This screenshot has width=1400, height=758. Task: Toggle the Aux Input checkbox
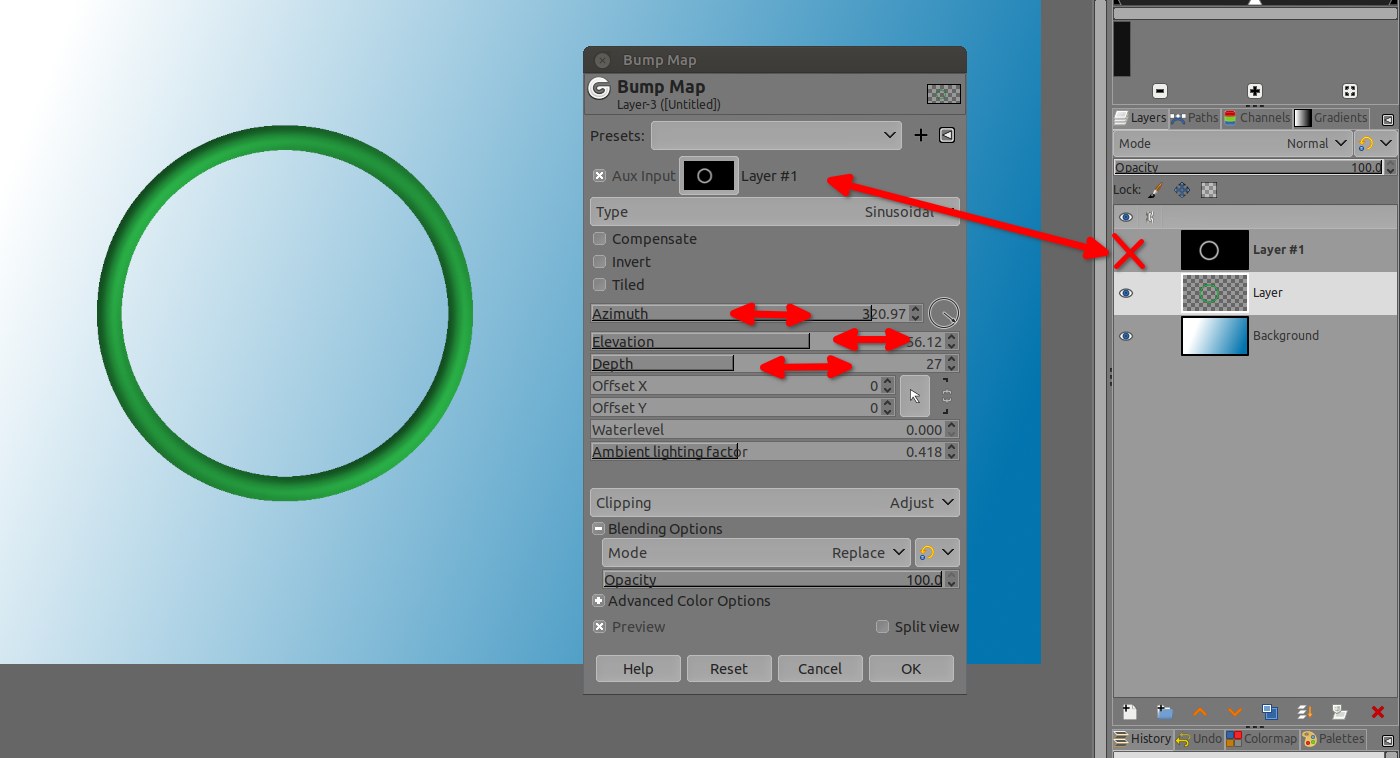point(599,176)
